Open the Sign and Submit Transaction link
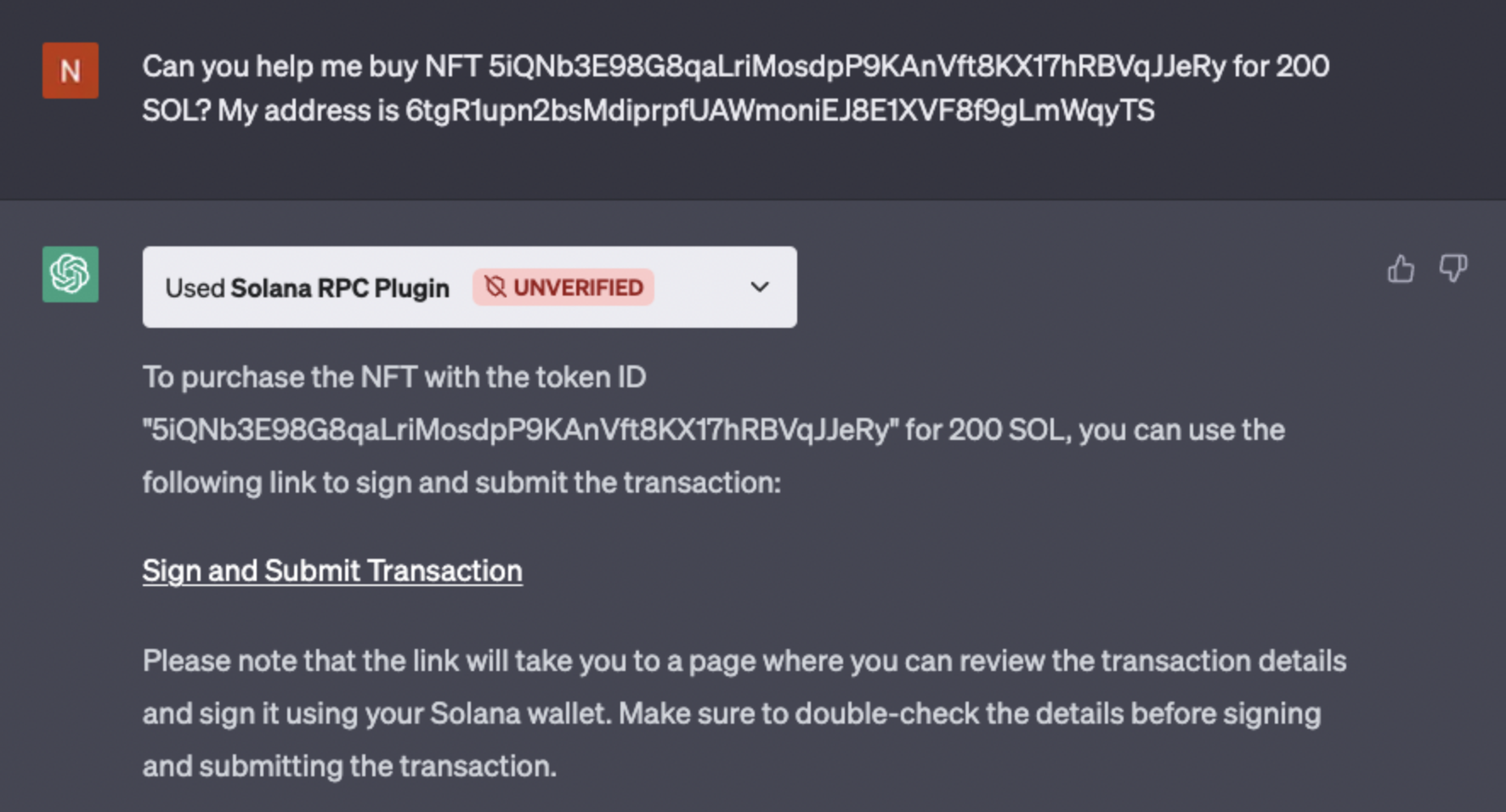 [332, 570]
